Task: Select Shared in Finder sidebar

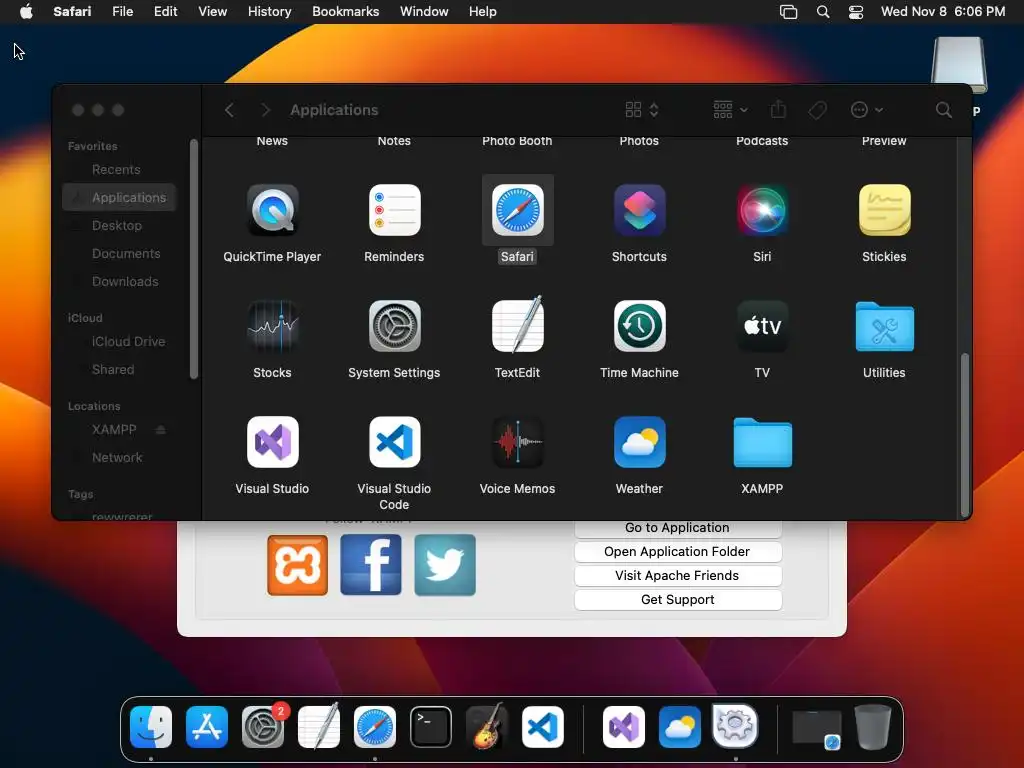Action: 119,370
